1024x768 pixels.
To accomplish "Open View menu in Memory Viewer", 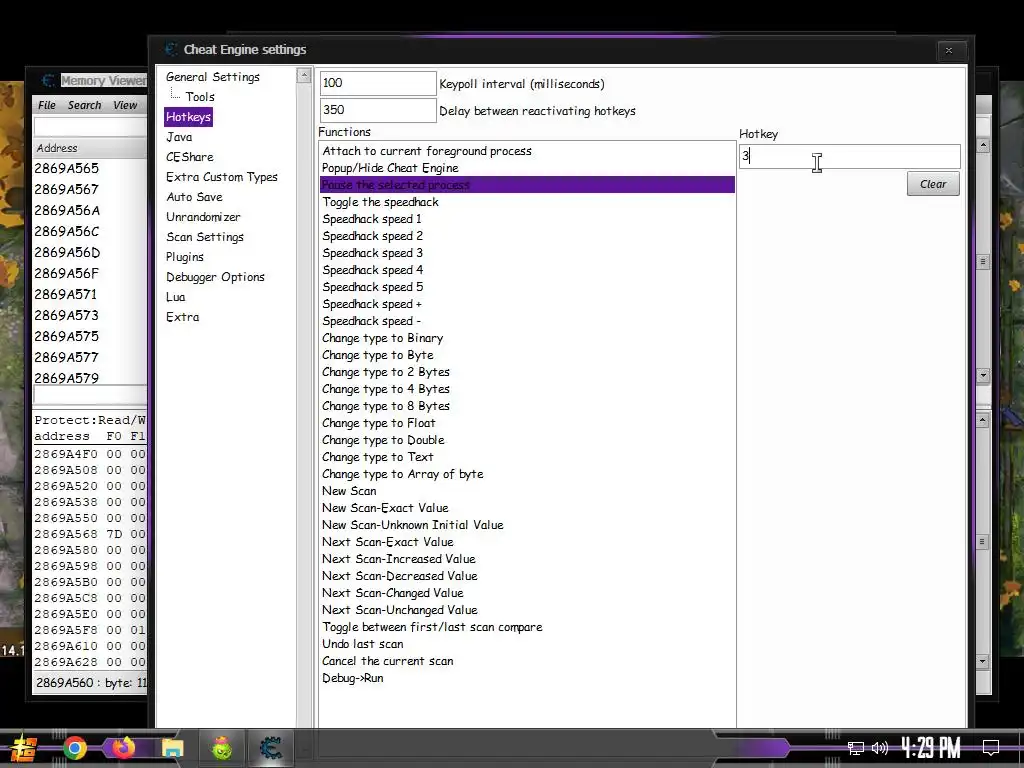I will [x=125, y=105].
